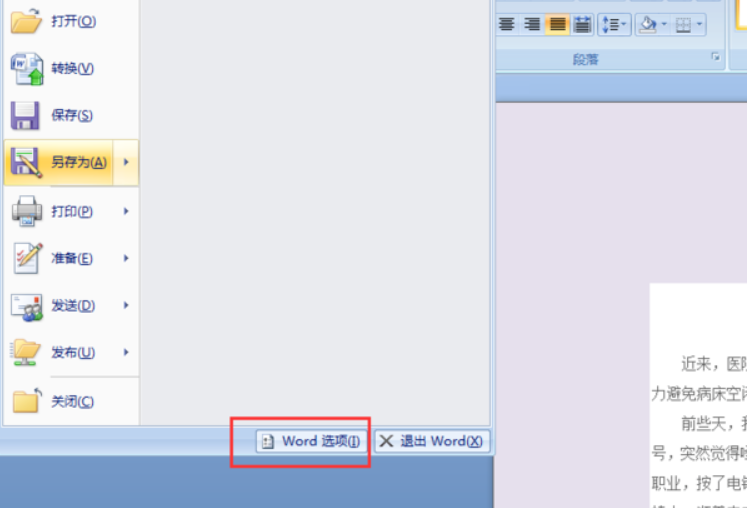Click the Prepare pencil document icon

(28, 258)
